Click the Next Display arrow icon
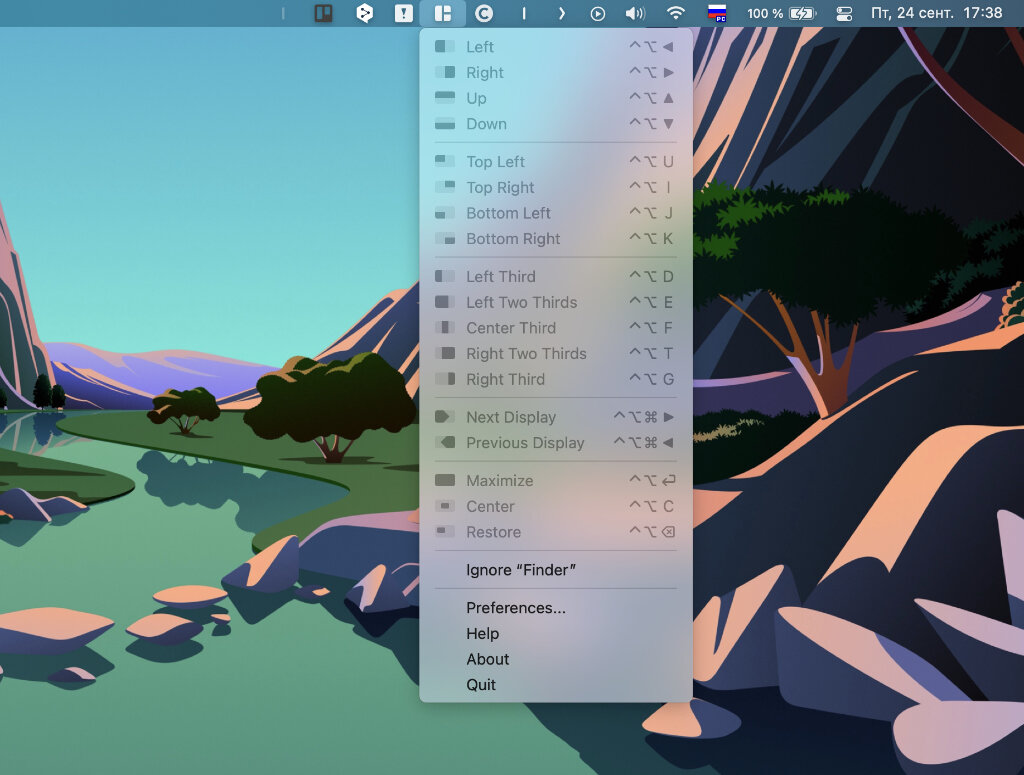The image size is (1024, 775). coord(445,417)
